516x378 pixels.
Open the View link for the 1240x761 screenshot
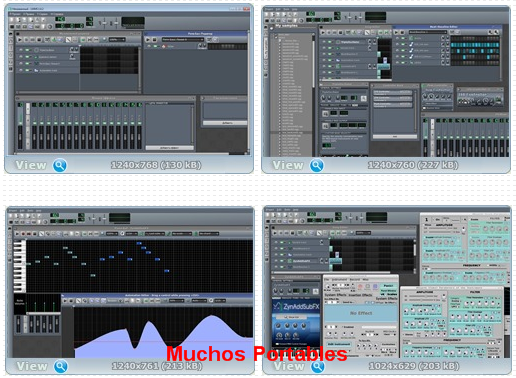(32, 366)
